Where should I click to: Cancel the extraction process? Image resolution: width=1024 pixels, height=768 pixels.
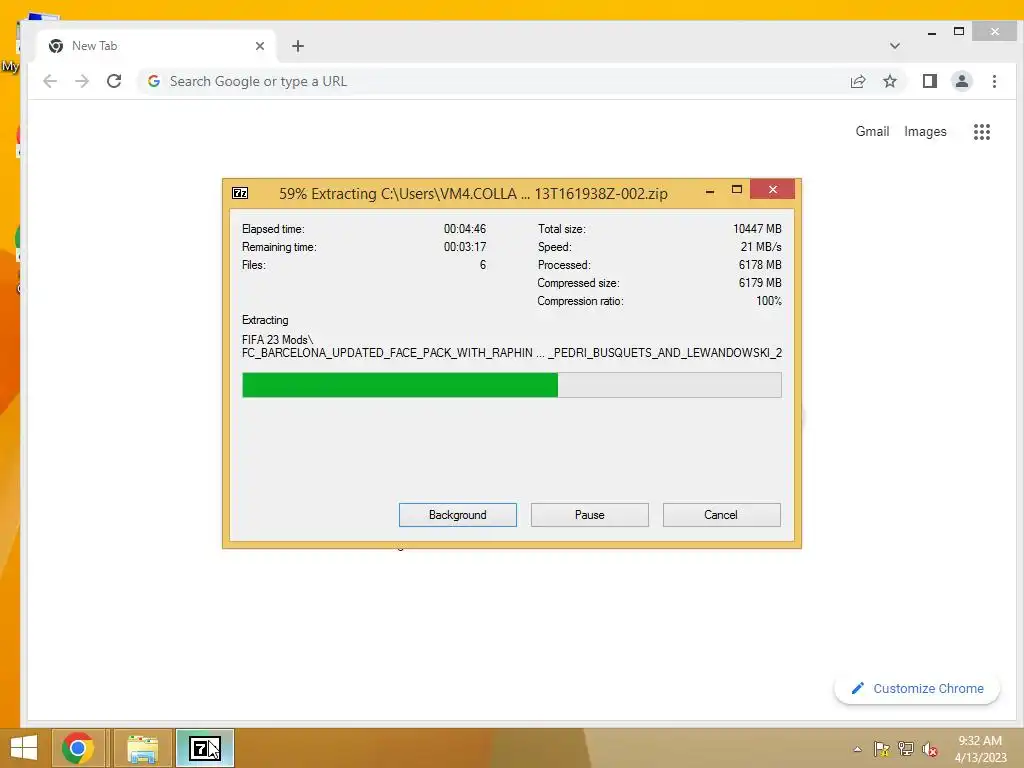tap(721, 515)
